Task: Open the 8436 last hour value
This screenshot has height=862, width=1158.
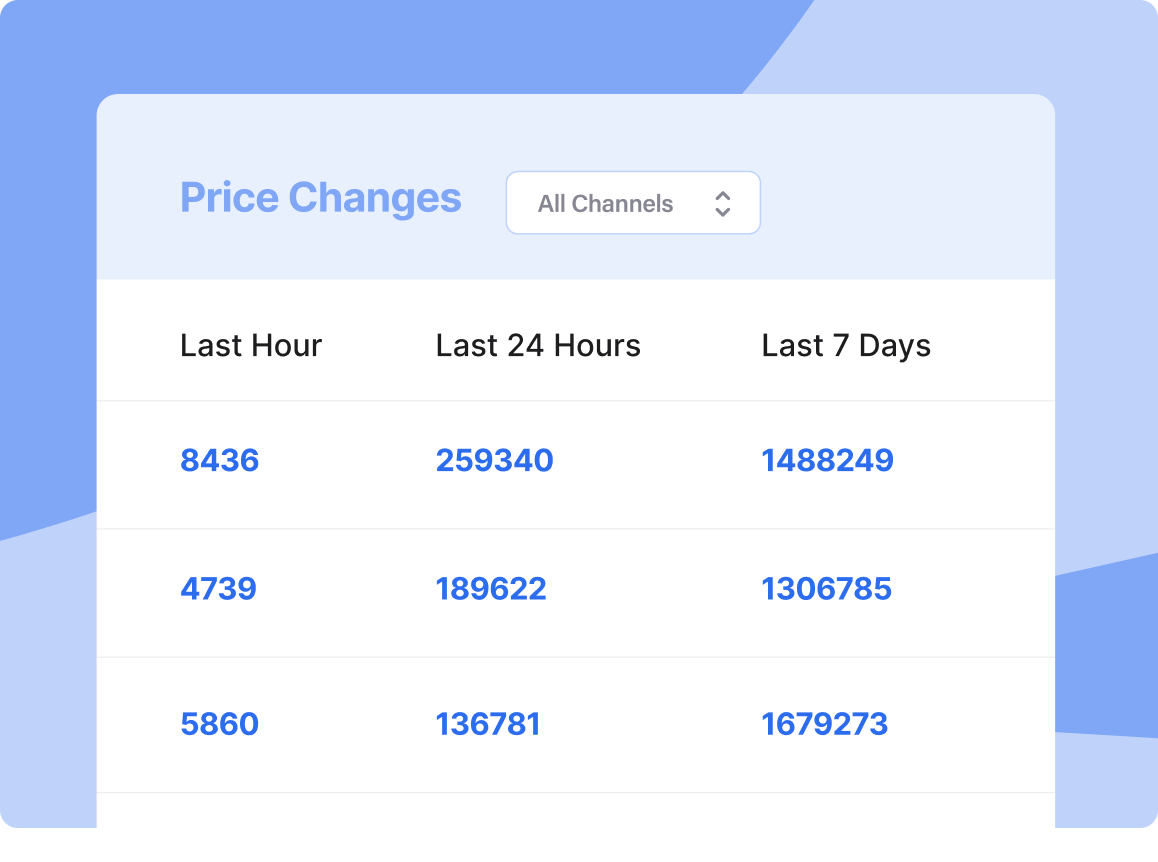Action: [220, 461]
